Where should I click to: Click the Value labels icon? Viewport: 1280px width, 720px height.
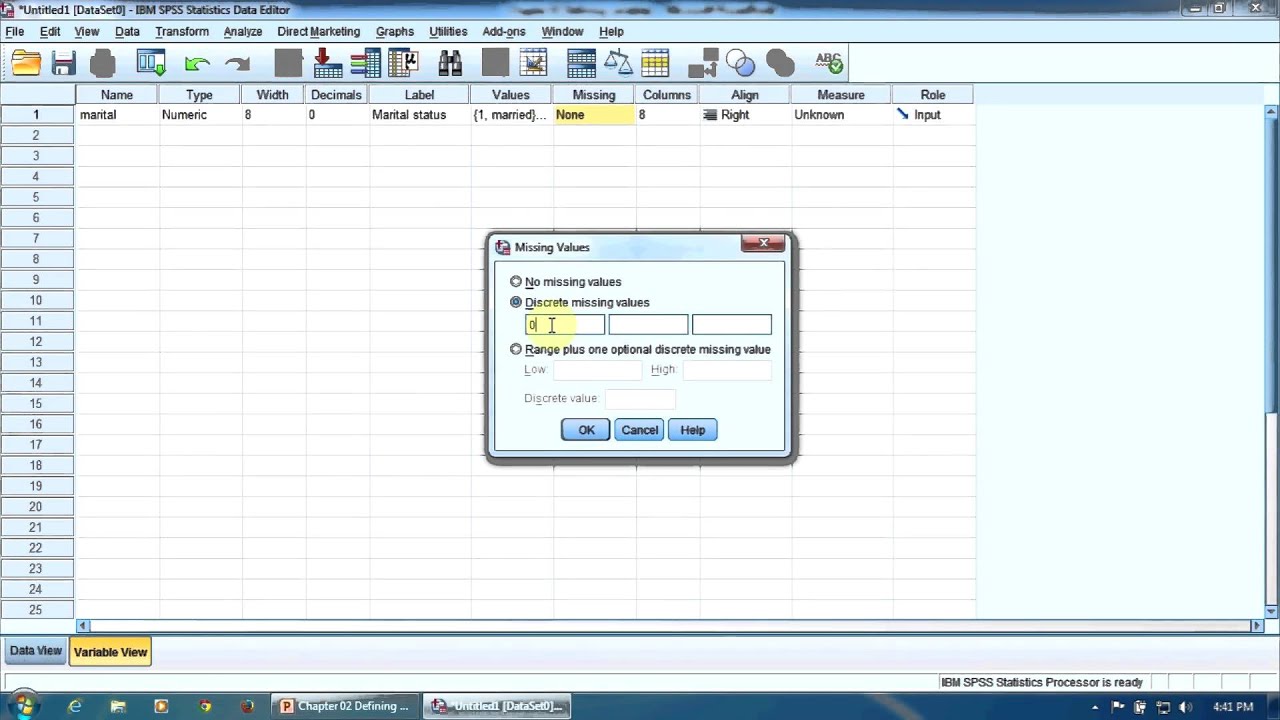tap(704, 64)
